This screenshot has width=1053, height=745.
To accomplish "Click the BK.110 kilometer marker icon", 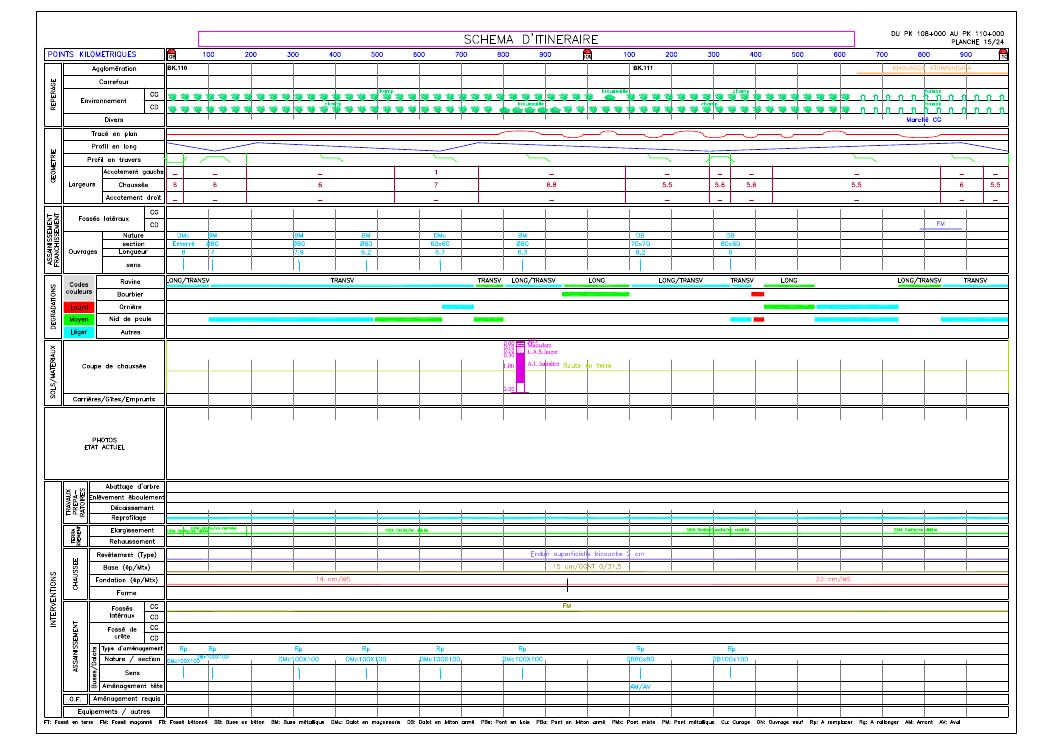I will click(170, 55).
